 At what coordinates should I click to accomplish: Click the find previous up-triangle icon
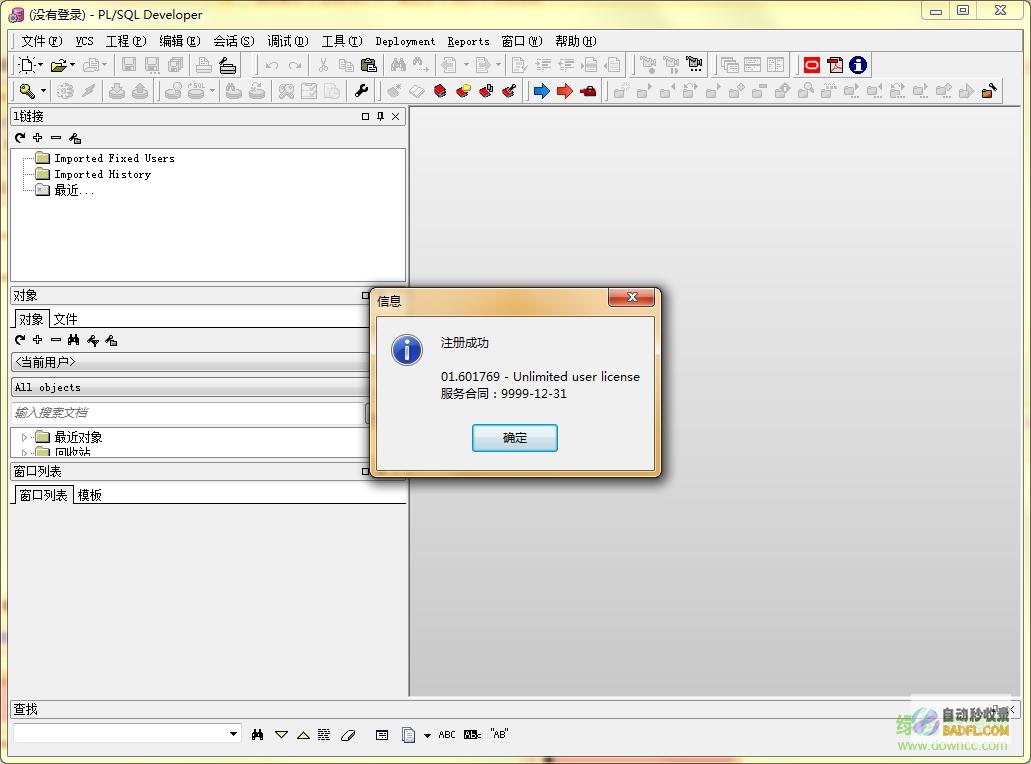(303, 735)
